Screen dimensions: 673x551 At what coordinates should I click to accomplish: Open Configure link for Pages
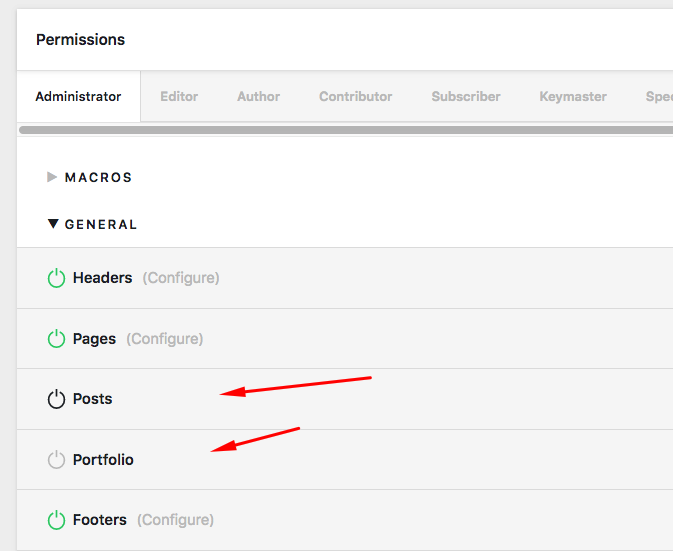[x=164, y=339]
